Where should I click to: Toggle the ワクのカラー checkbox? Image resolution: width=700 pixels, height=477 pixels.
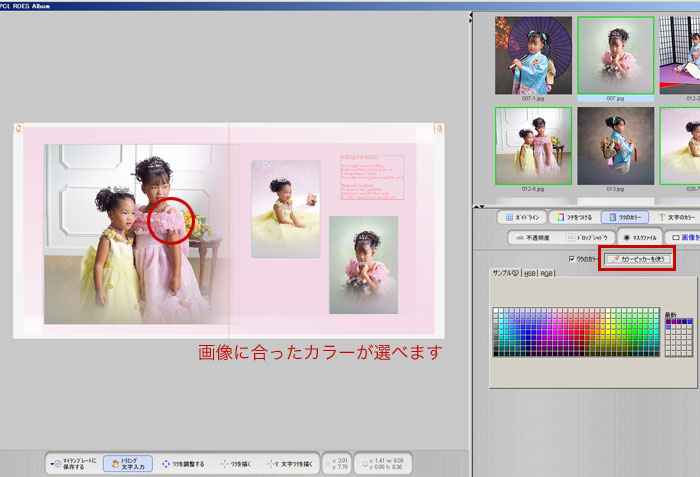coord(571,259)
